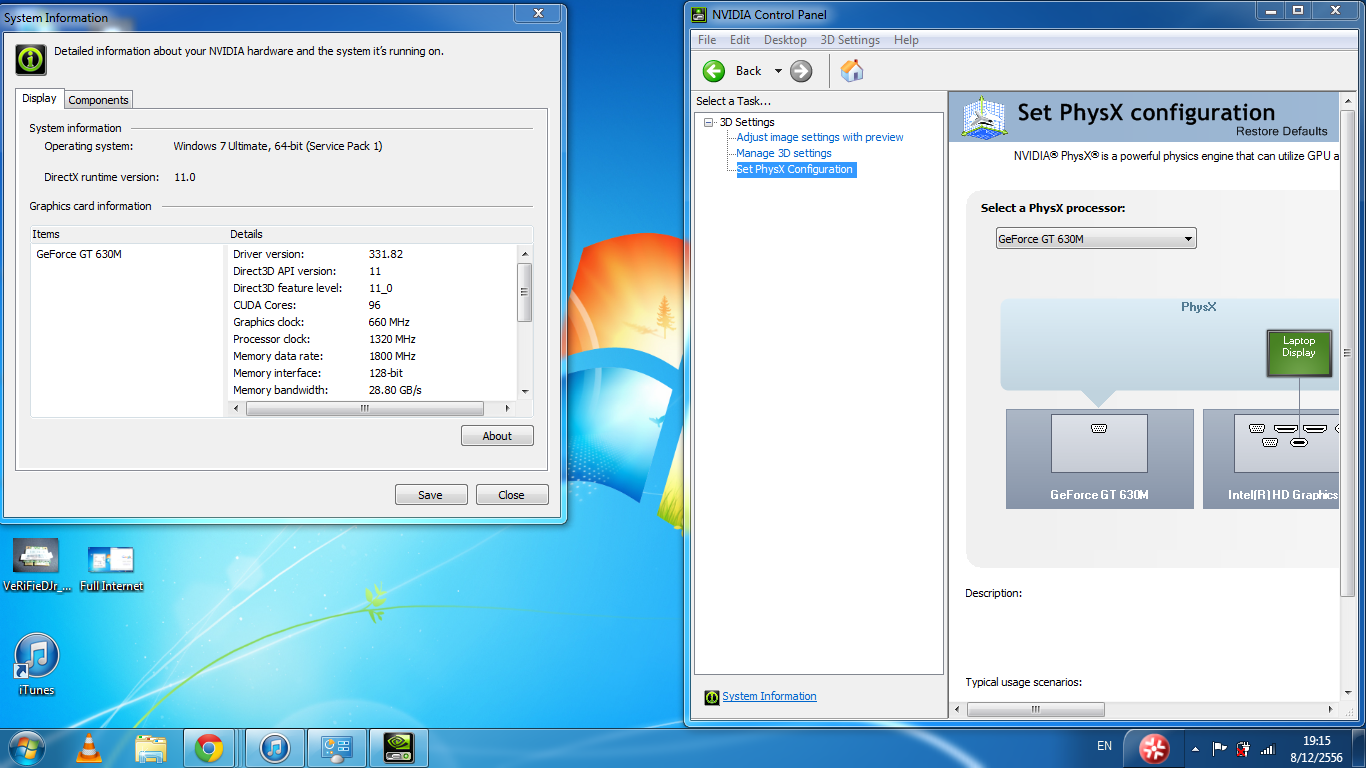Click the Intel(R) HD Graphics diagram label
The width and height of the screenshot is (1366, 768).
click(x=1283, y=495)
